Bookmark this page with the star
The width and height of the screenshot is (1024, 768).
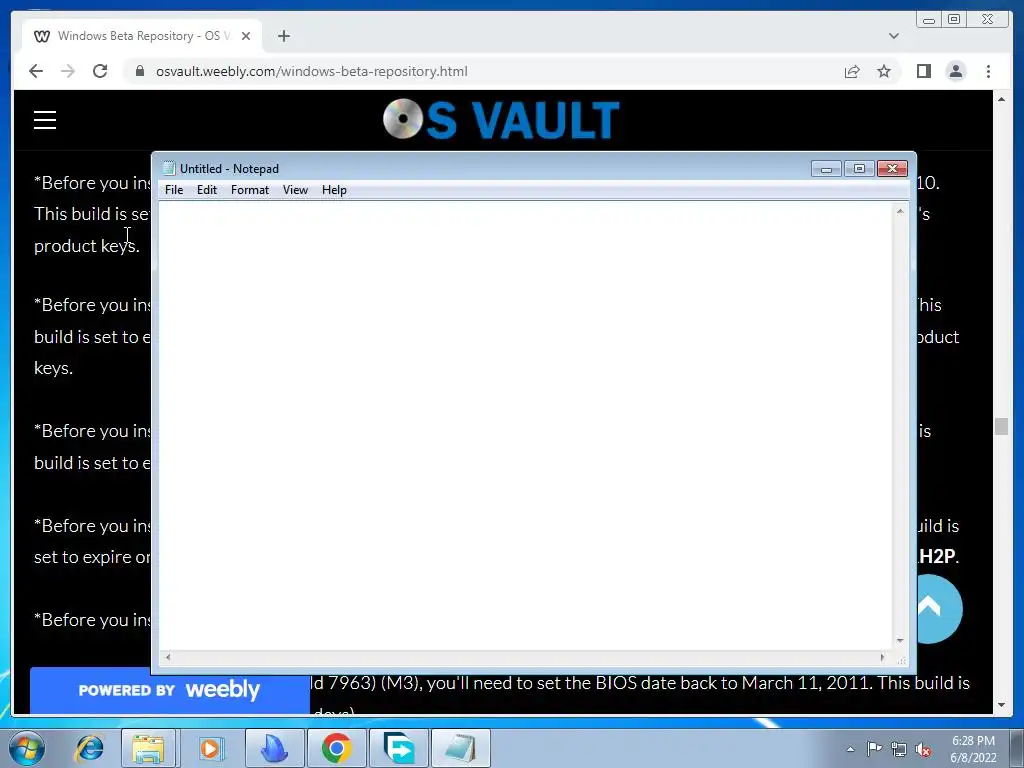[884, 71]
